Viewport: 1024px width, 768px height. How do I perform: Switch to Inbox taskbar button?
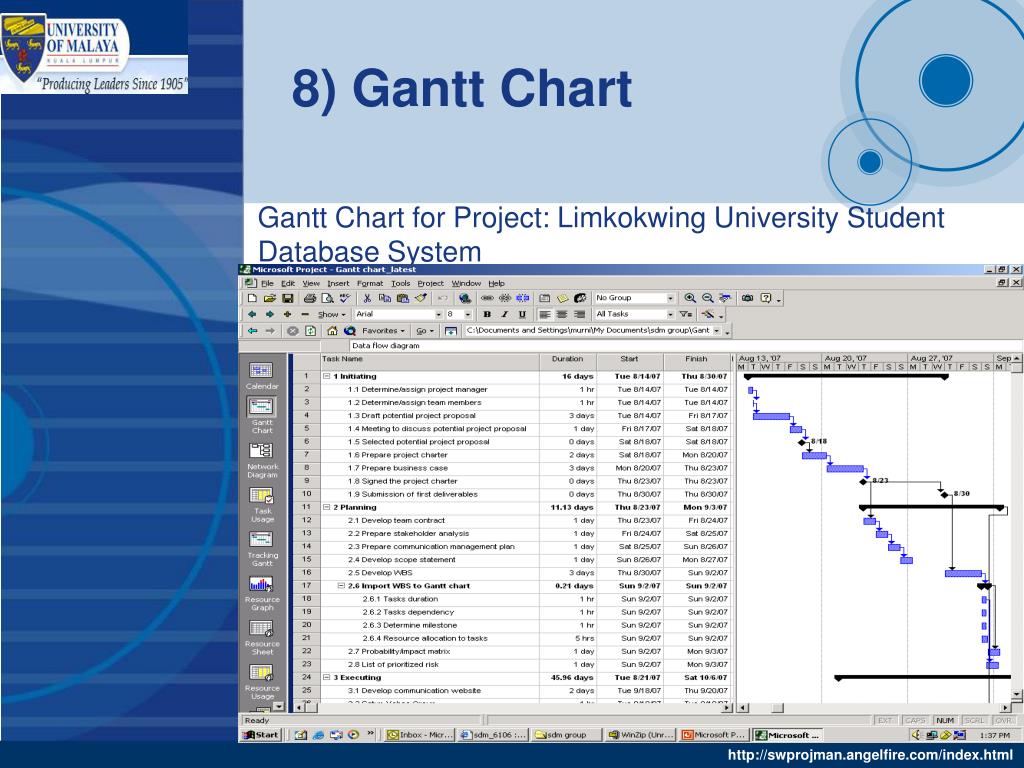(420, 735)
